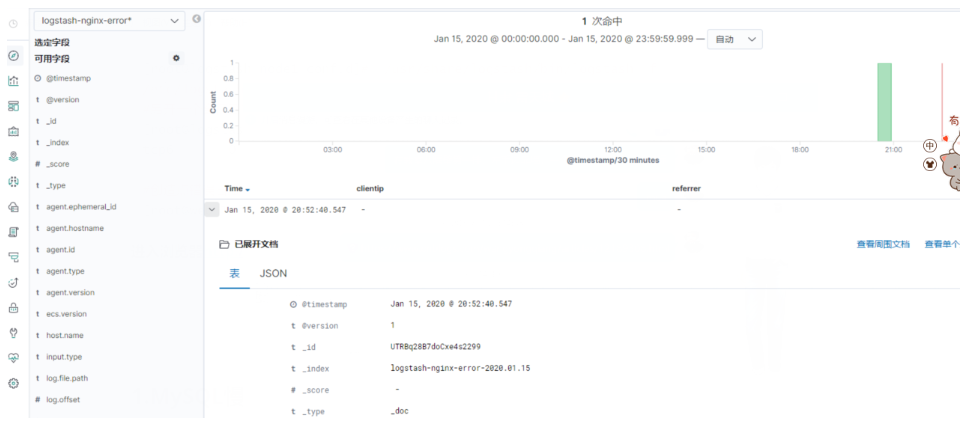Image resolution: width=961 pixels, height=421 pixels.
Task: Open the Monitoring heartbeat icon
Action: (13, 358)
